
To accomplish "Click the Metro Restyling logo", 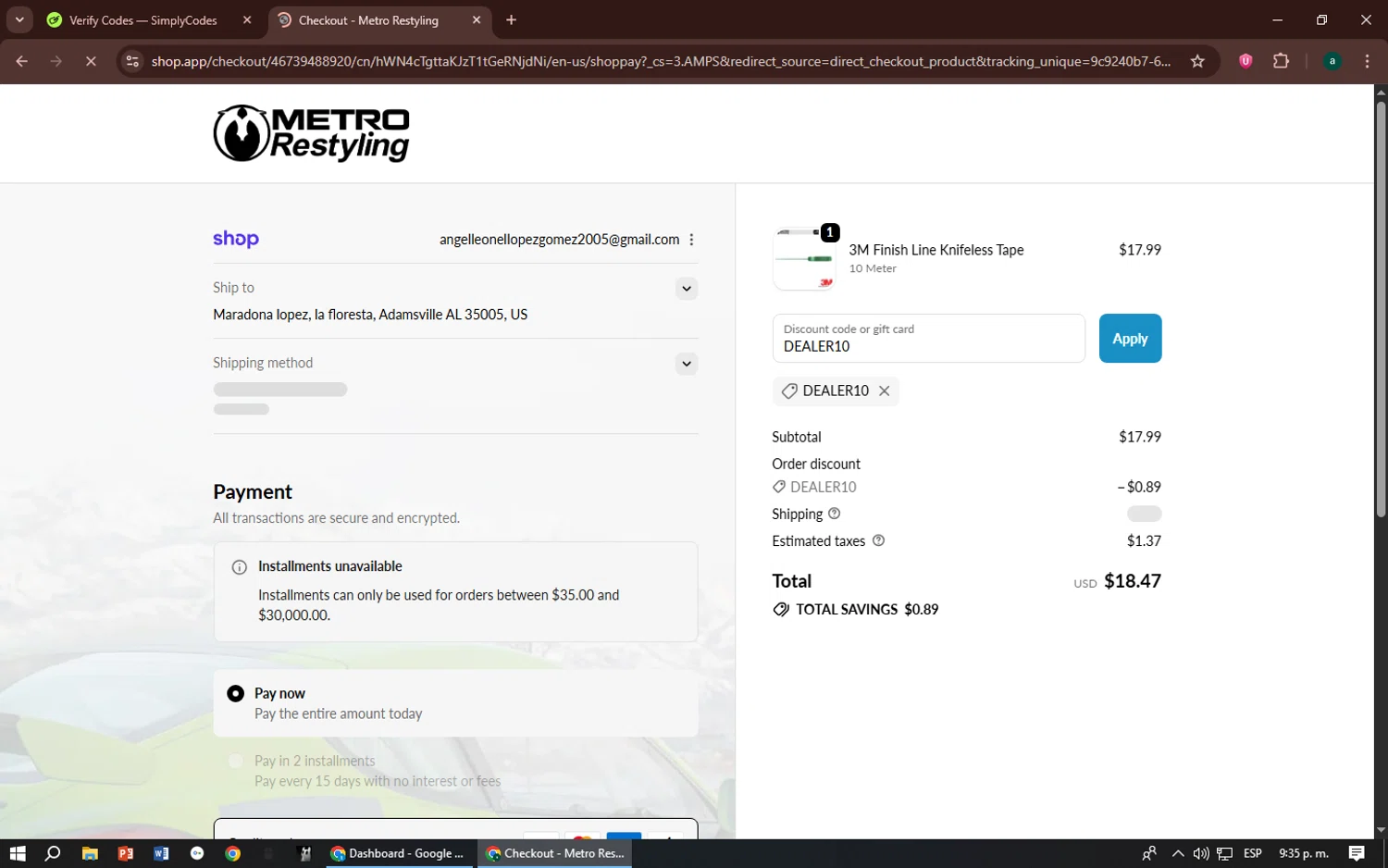I will [312, 133].
